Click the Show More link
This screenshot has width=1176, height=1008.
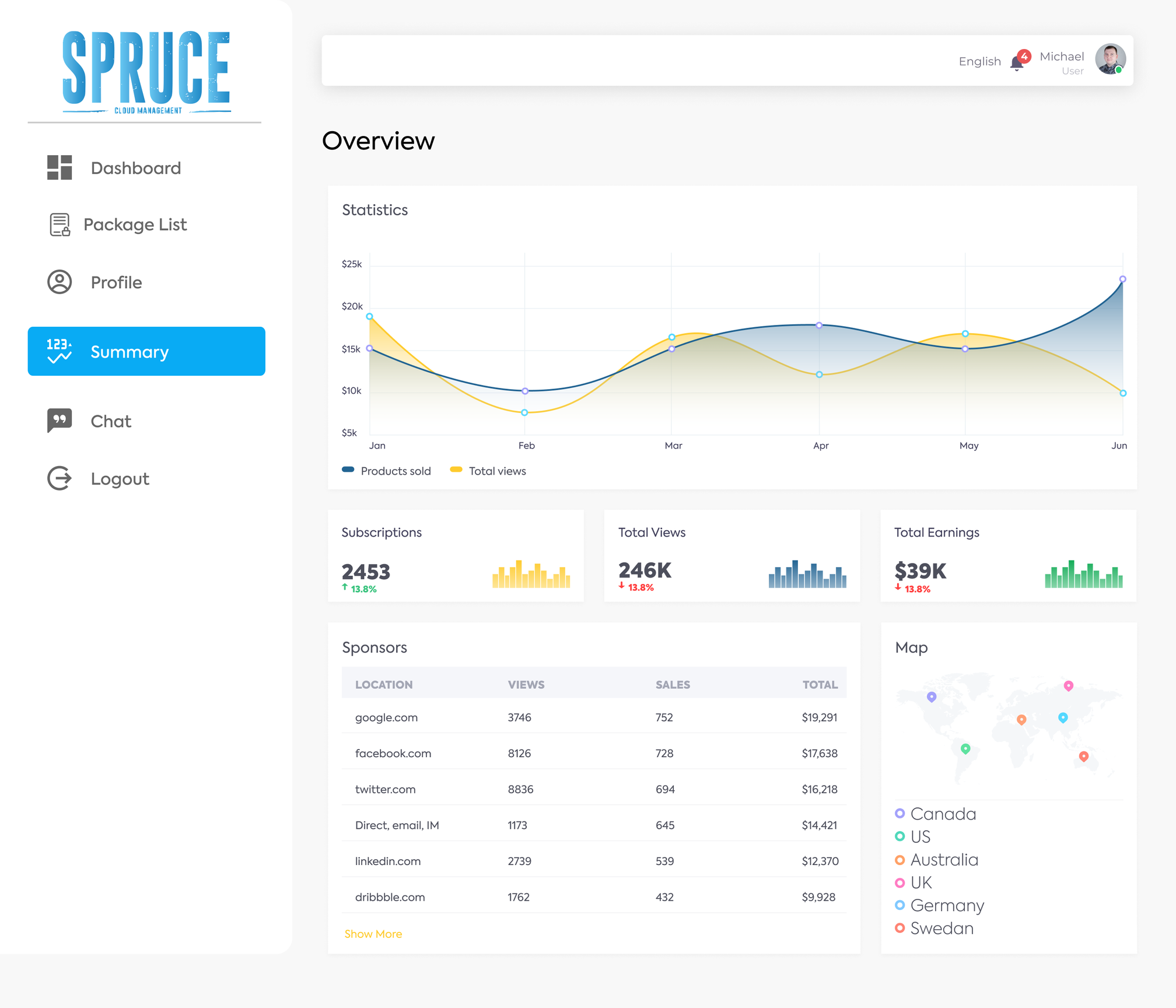373,933
